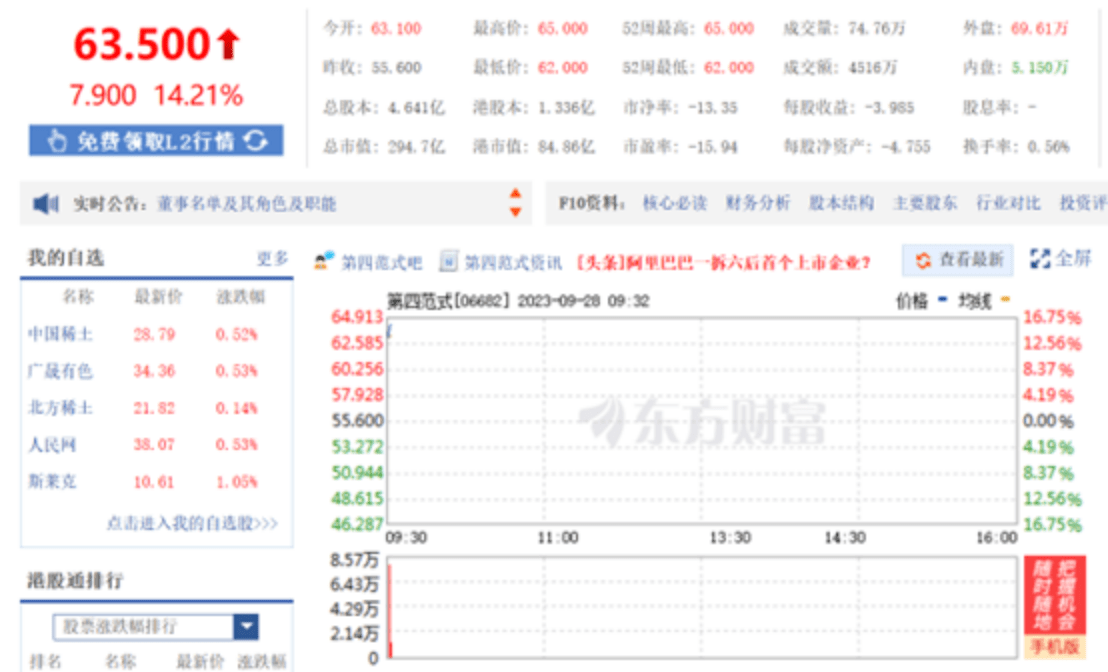Click the 63.500 current price
The image size is (1108, 672).
coord(142,44)
